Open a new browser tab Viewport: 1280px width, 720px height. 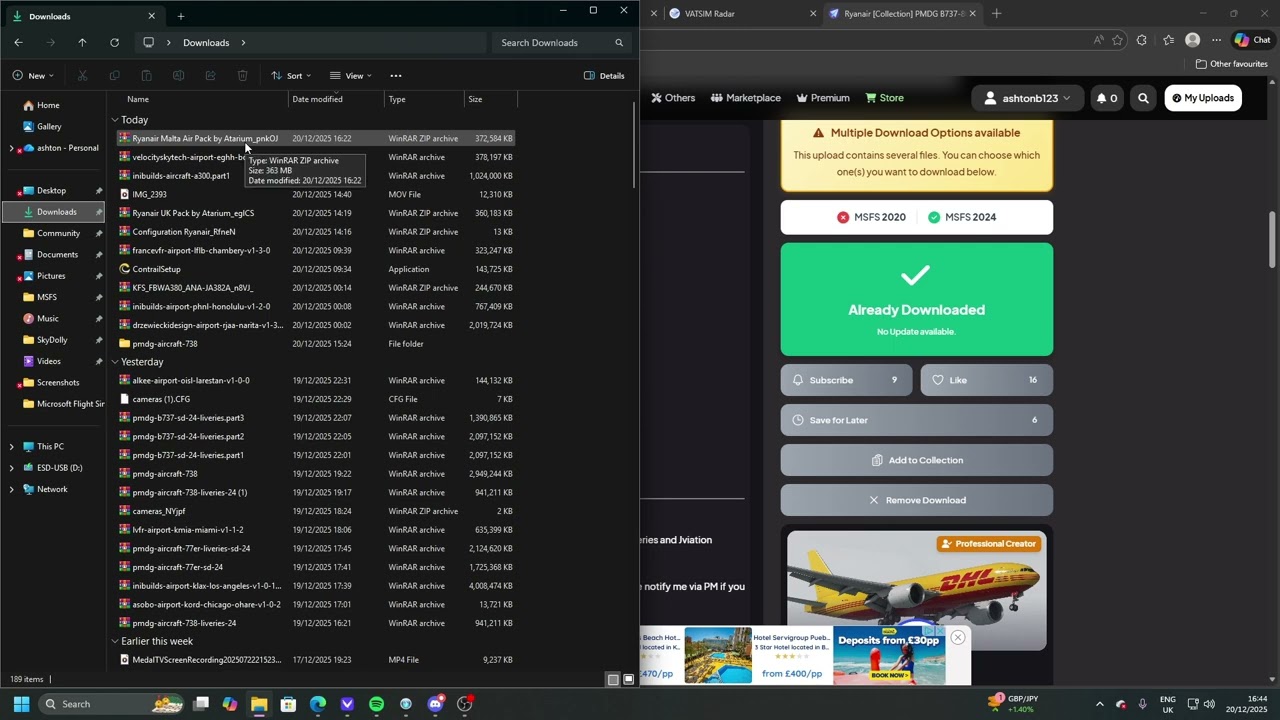coord(996,13)
